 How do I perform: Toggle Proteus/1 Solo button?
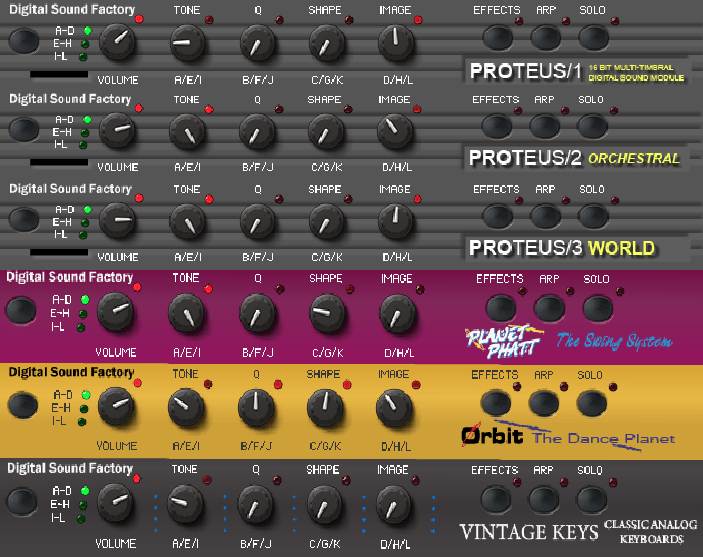tap(594, 37)
